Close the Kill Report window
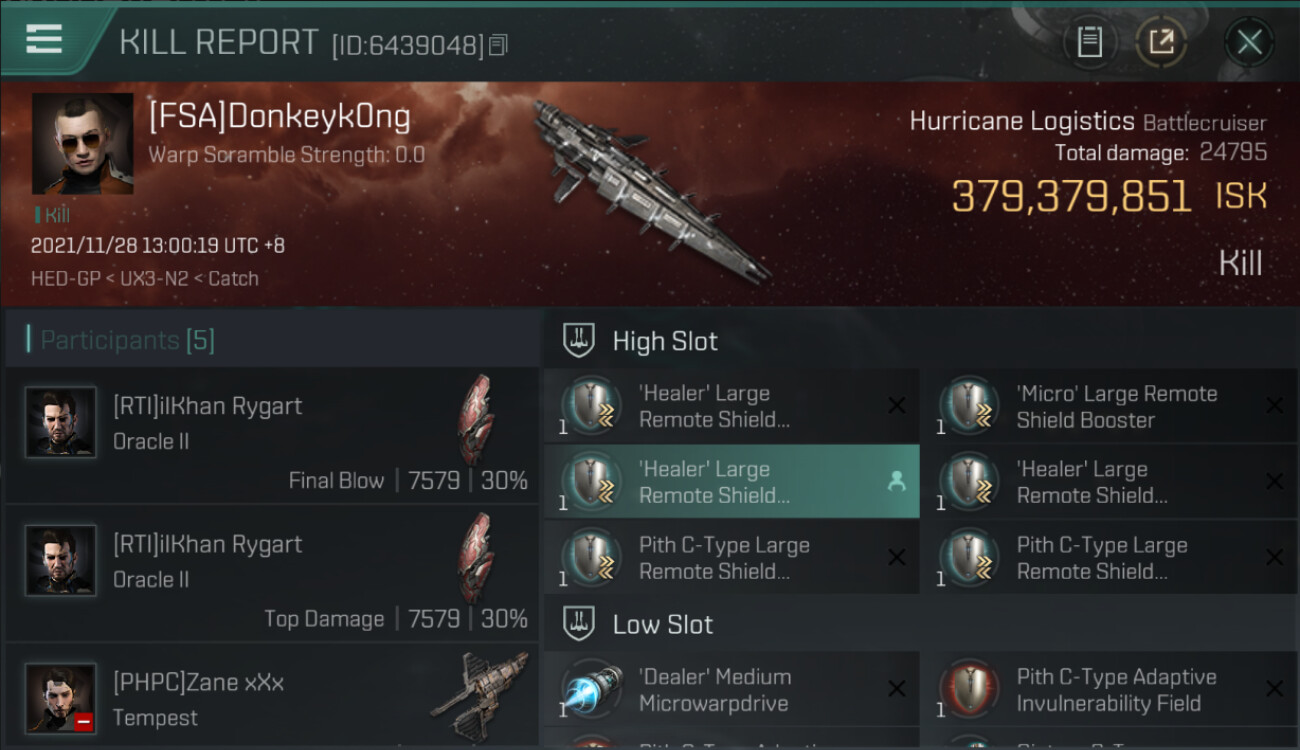1300x750 pixels. (1249, 42)
